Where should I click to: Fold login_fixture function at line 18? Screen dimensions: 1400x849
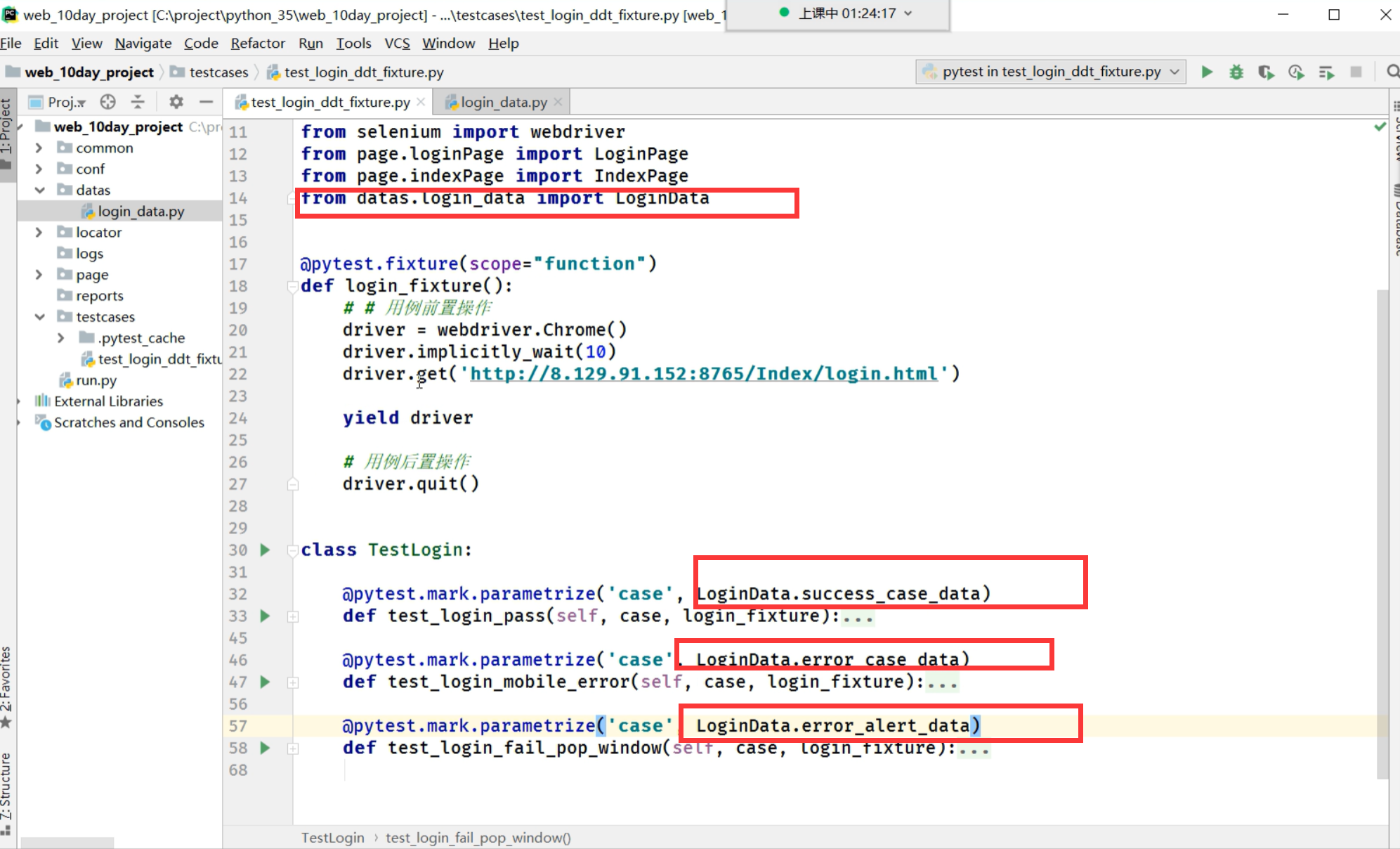[292, 286]
